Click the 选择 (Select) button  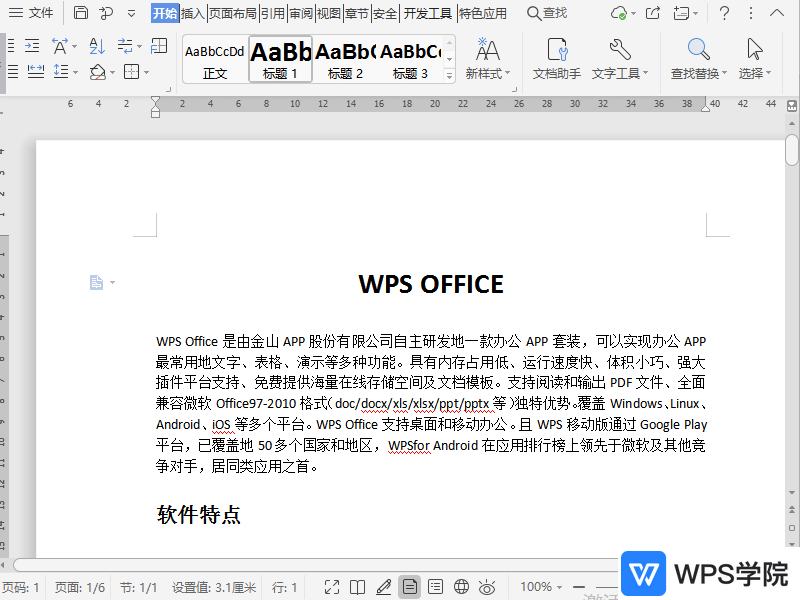(x=752, y=62)
